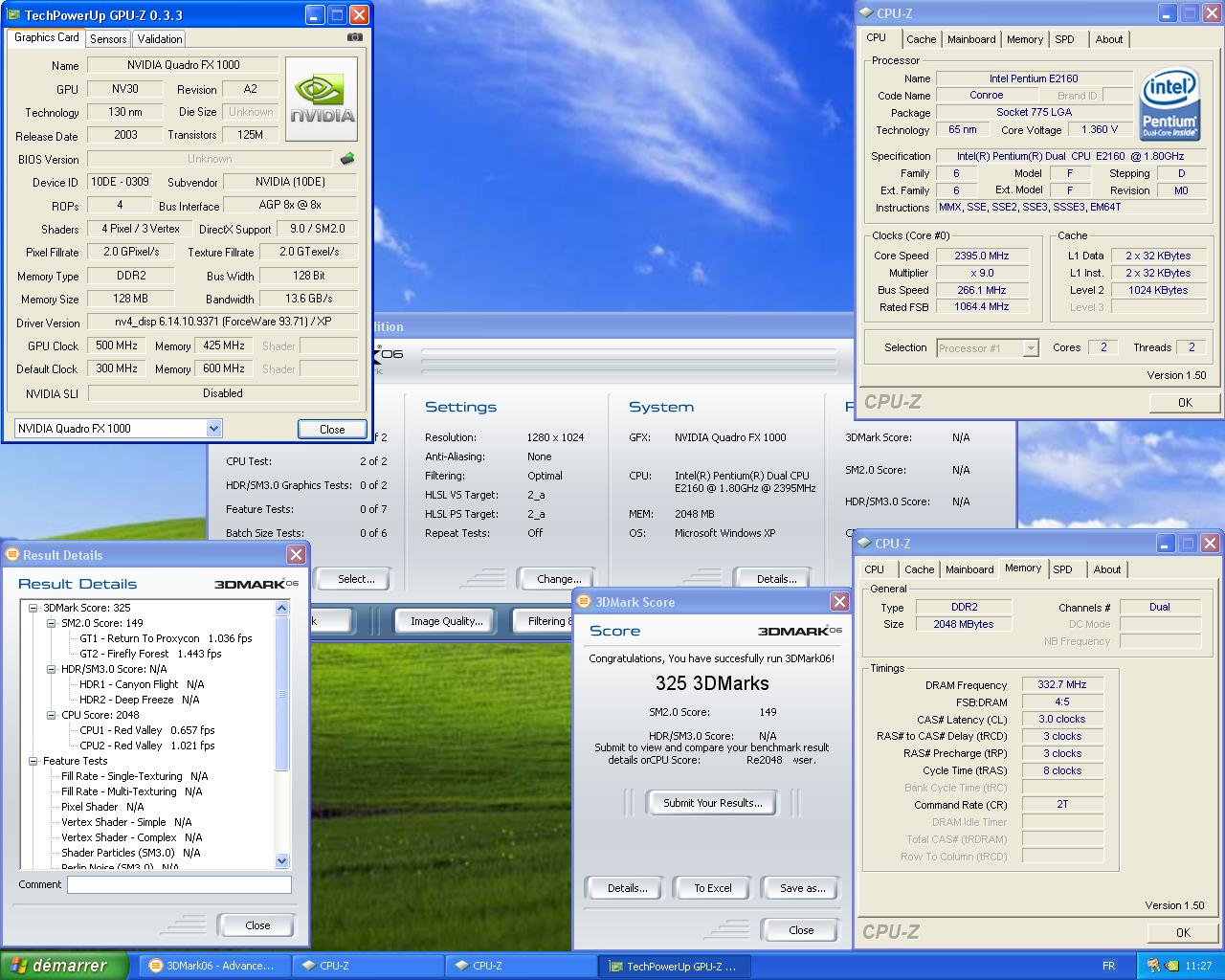Open CPU tab in lower CPU-Z window
The height and width of the screenshot is (980, 1225).
coord(875,569)
